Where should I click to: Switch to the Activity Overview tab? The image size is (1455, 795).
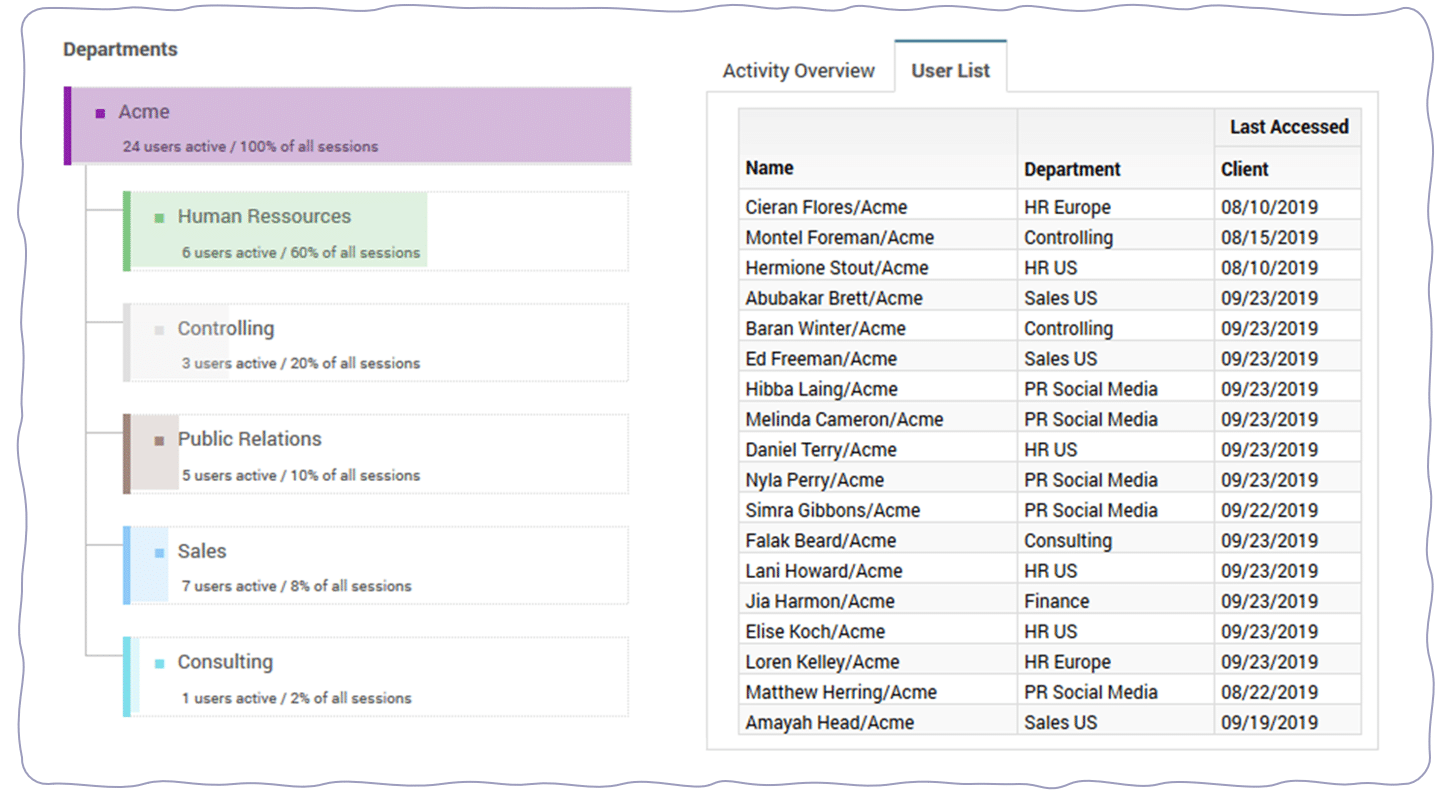click(798, 71)
